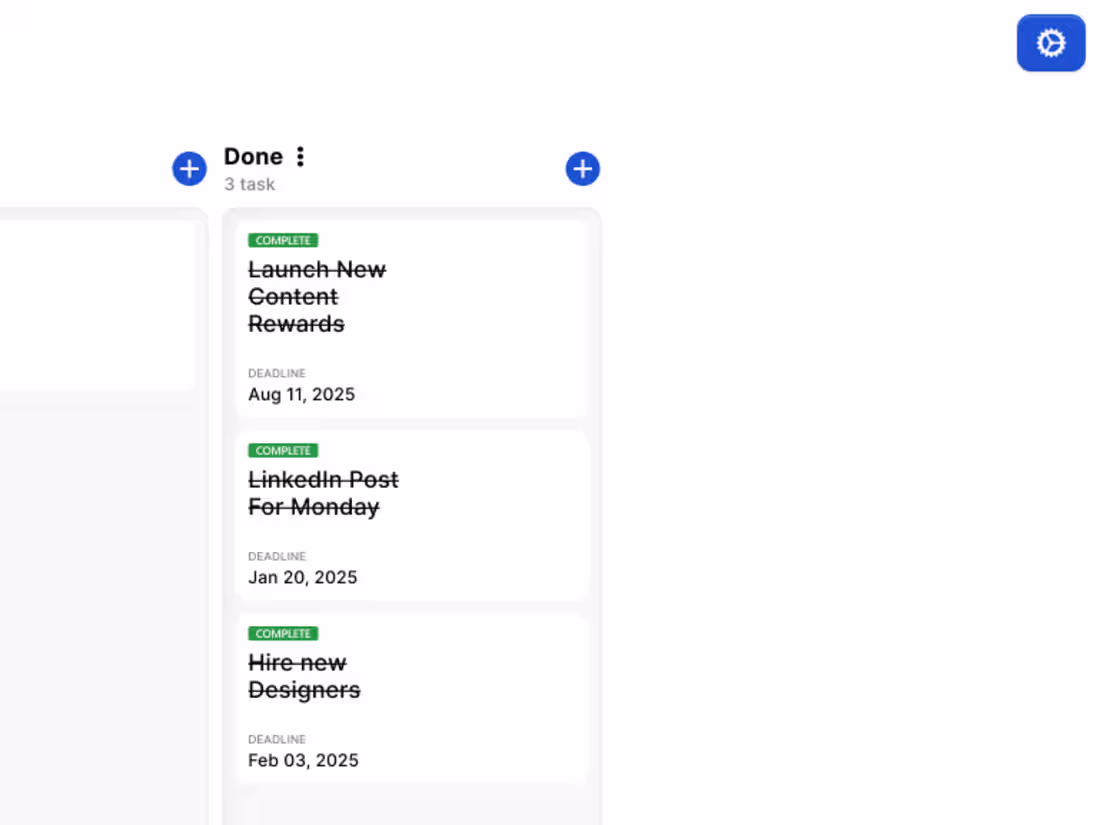This screenshot has height=825, width=1100.
Task: Click the COMPLETE badge on Launch New Content Rewards
Action: [x=283, y=241]
